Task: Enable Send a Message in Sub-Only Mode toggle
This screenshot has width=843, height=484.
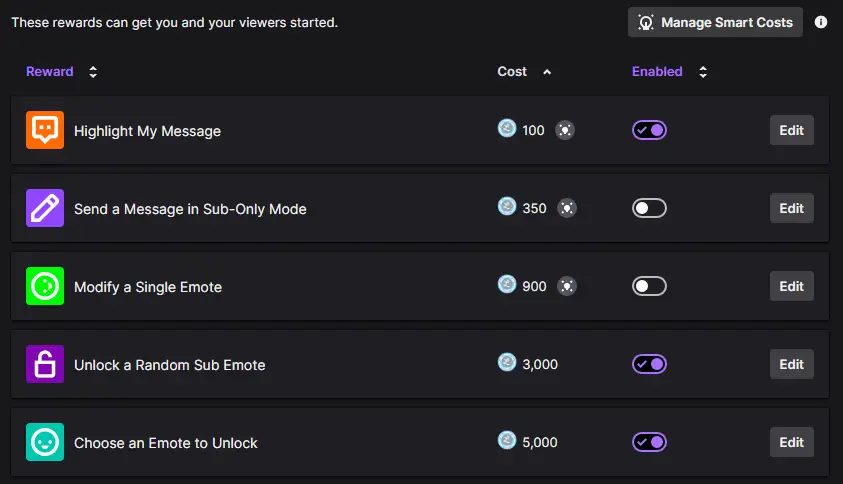Action: click(x=649, y=208)
